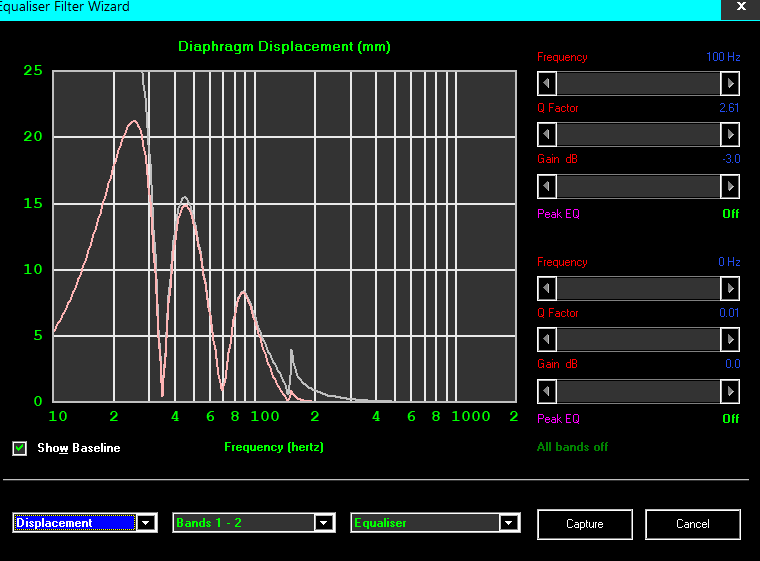Screen dimensions: 760x561
Task: Increase band 1 Gain dB with right arrow
Action: 730,186
